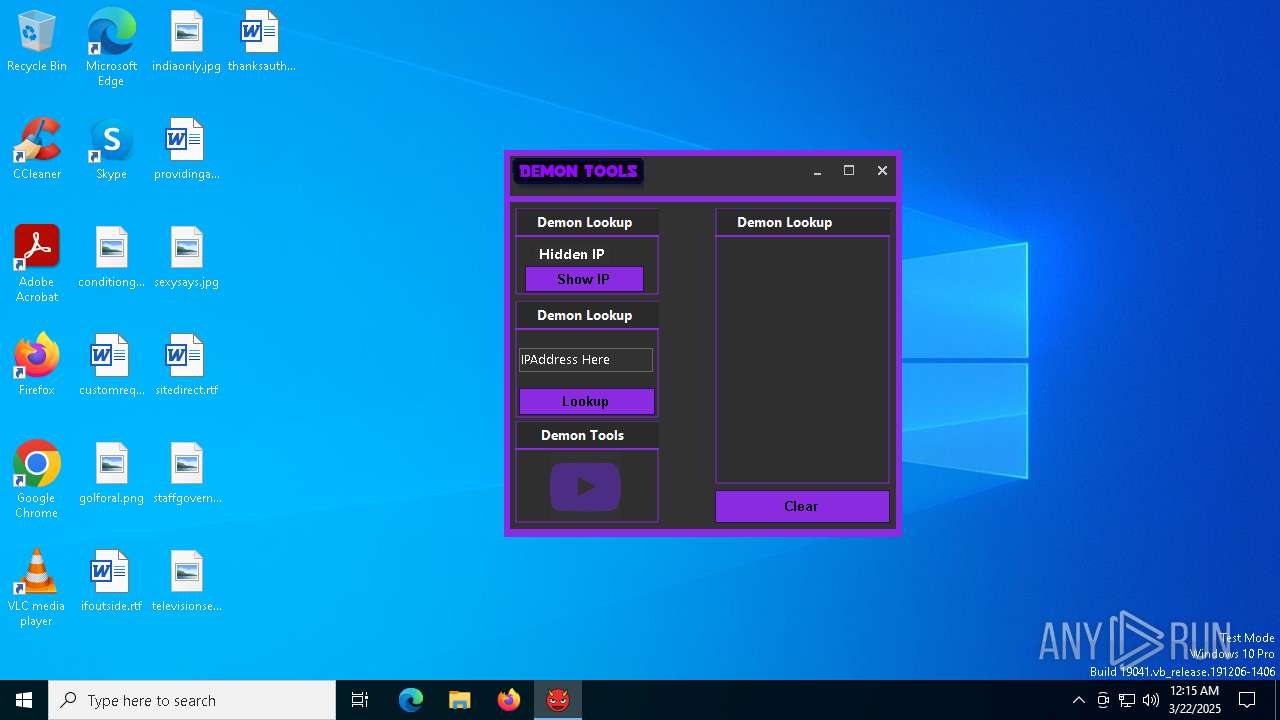Open the notification center icon
This screenshot has width=1280, height=720.
pyautogui.click(x=1247, y=700)
